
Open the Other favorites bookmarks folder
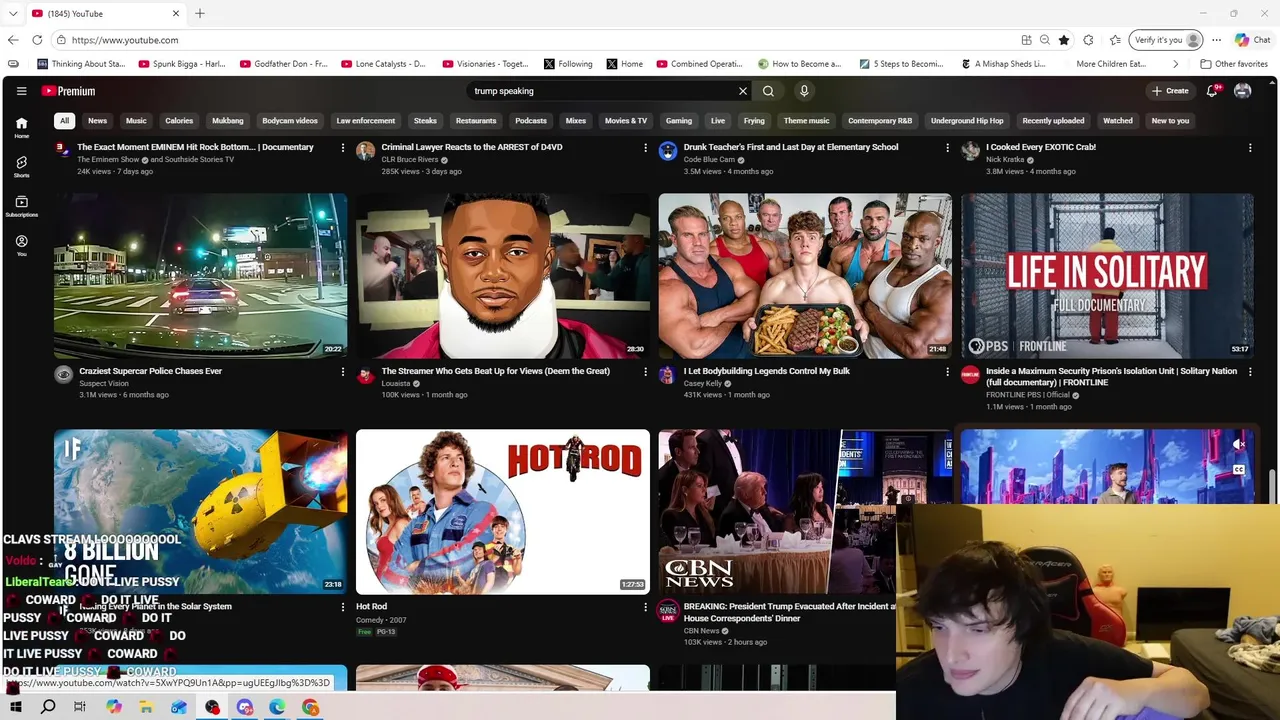coord(1234,64)
